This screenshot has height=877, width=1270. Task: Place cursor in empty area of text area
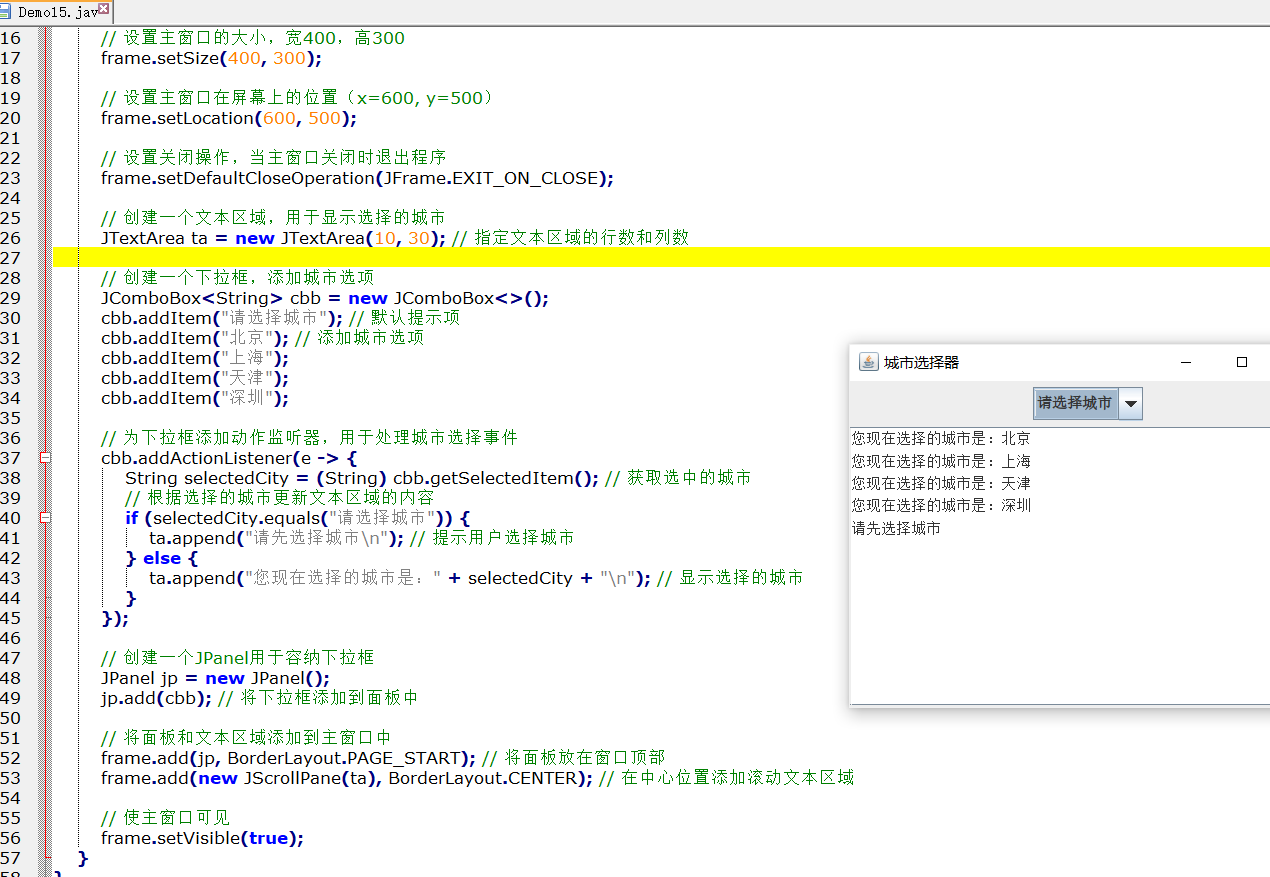pos(1050,620)
